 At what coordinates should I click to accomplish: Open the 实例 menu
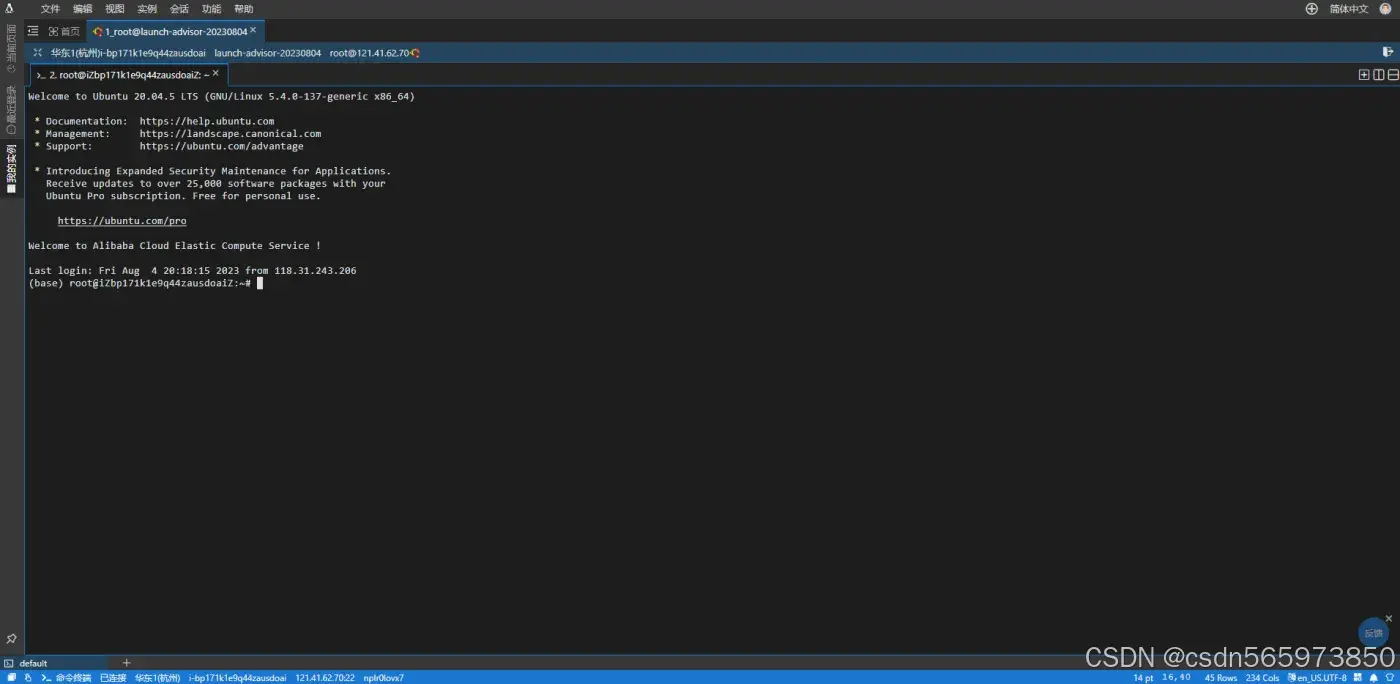point(147,9)
